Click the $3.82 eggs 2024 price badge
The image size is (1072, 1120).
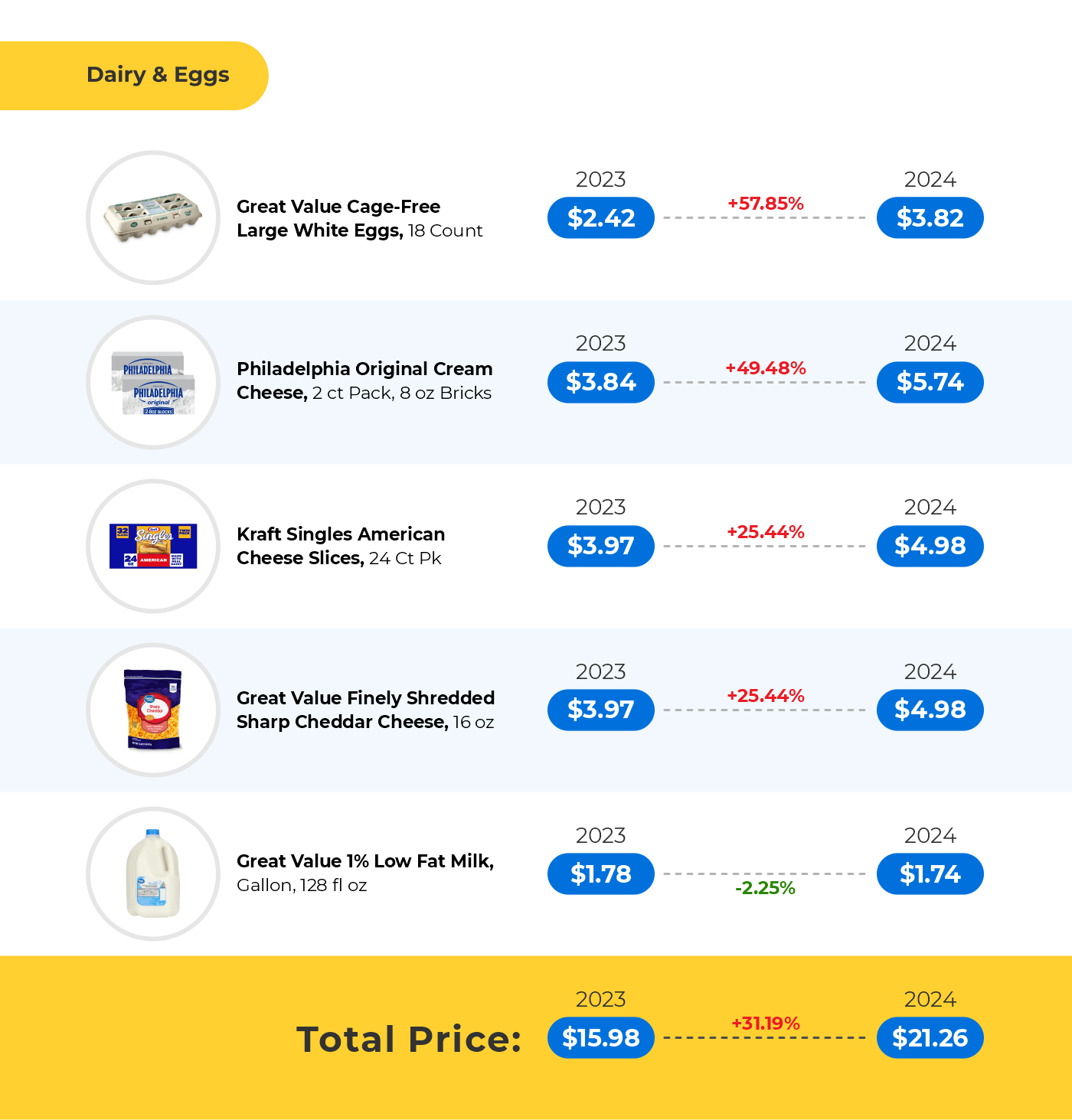(930, 218)
